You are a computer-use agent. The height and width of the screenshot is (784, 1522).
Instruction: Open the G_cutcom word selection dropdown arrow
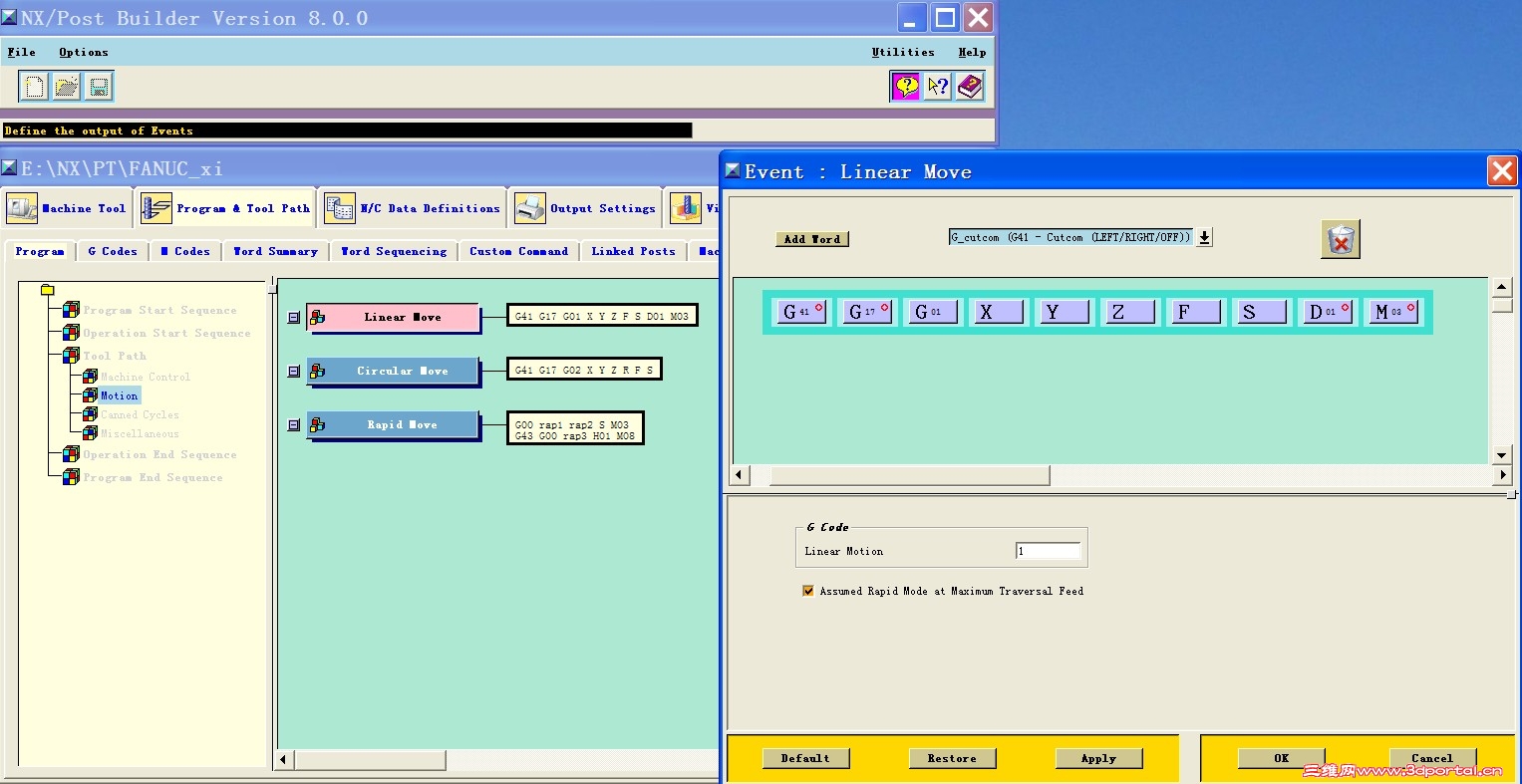(1204, 237)
